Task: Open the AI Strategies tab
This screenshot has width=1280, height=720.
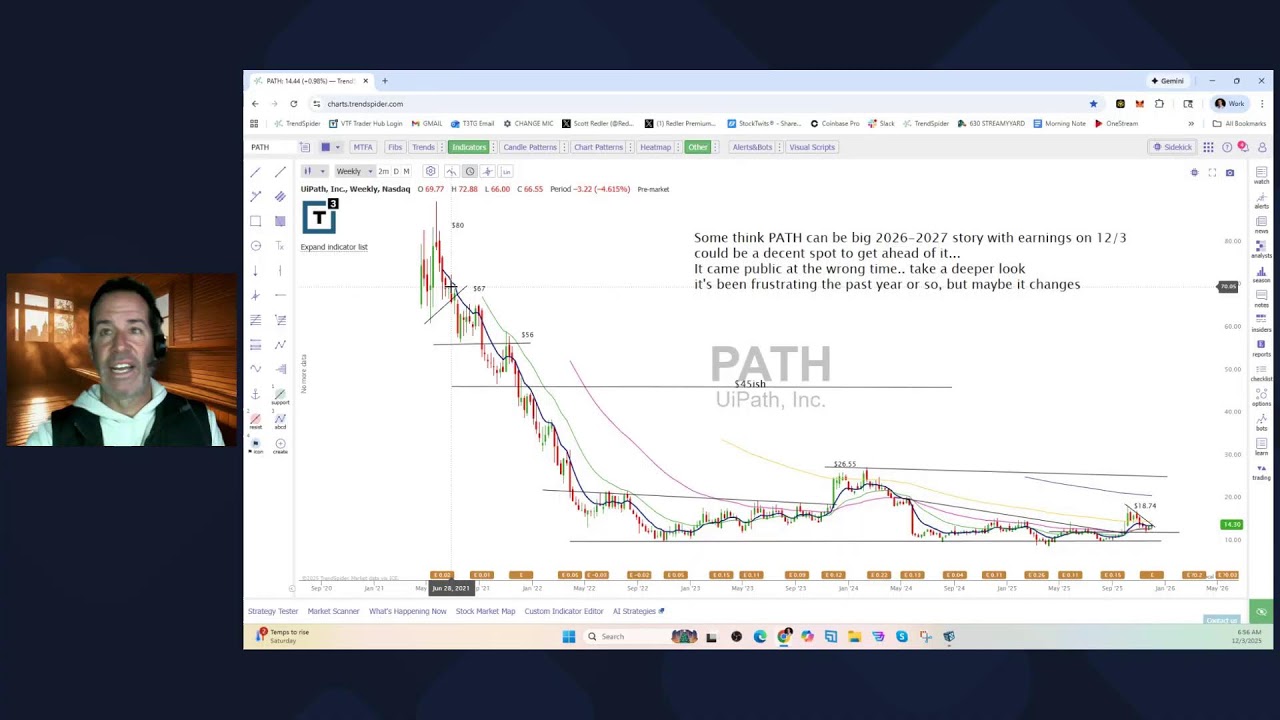Action: (638, 611)
